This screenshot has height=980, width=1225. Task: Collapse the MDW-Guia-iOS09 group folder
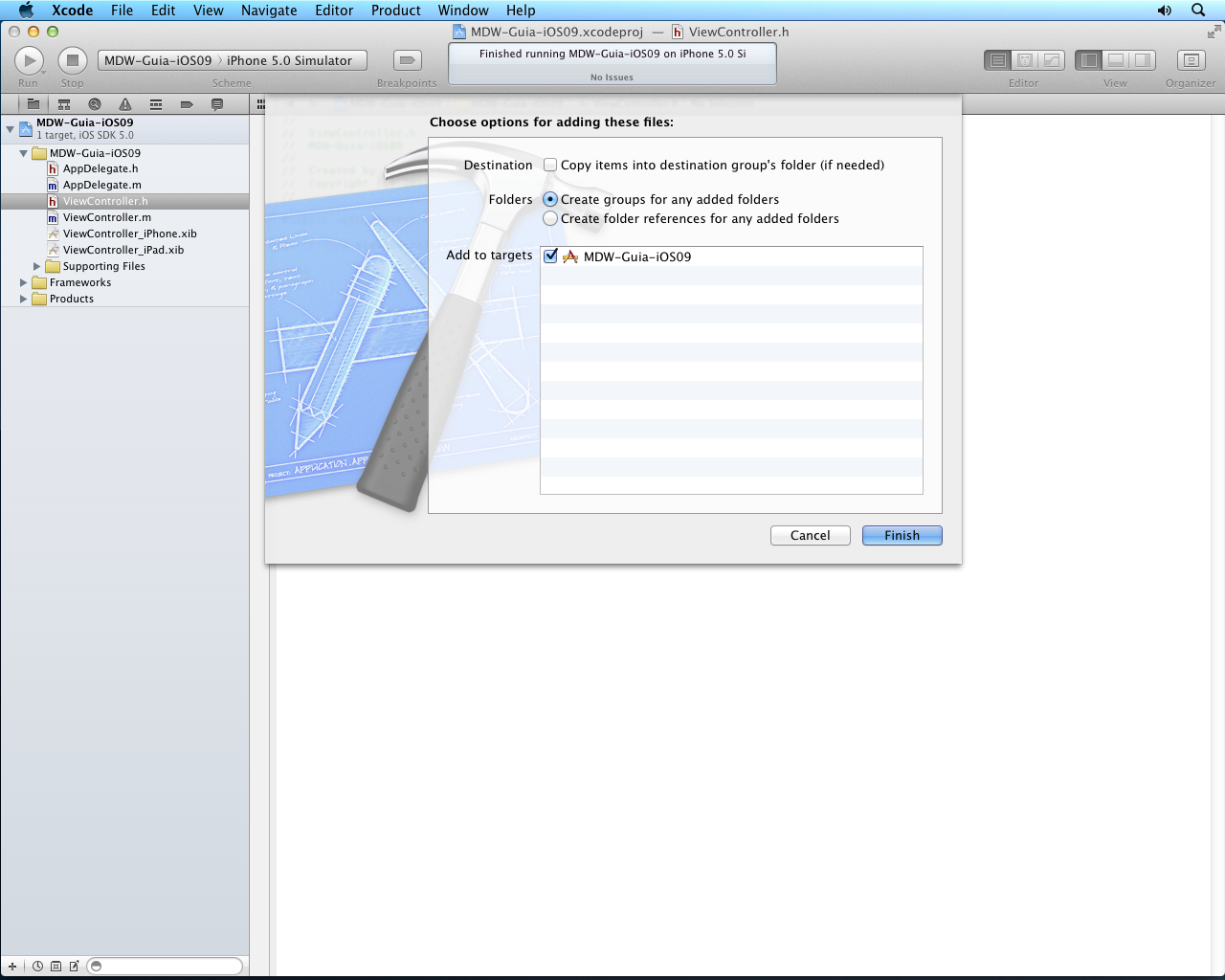coord(24,153)
